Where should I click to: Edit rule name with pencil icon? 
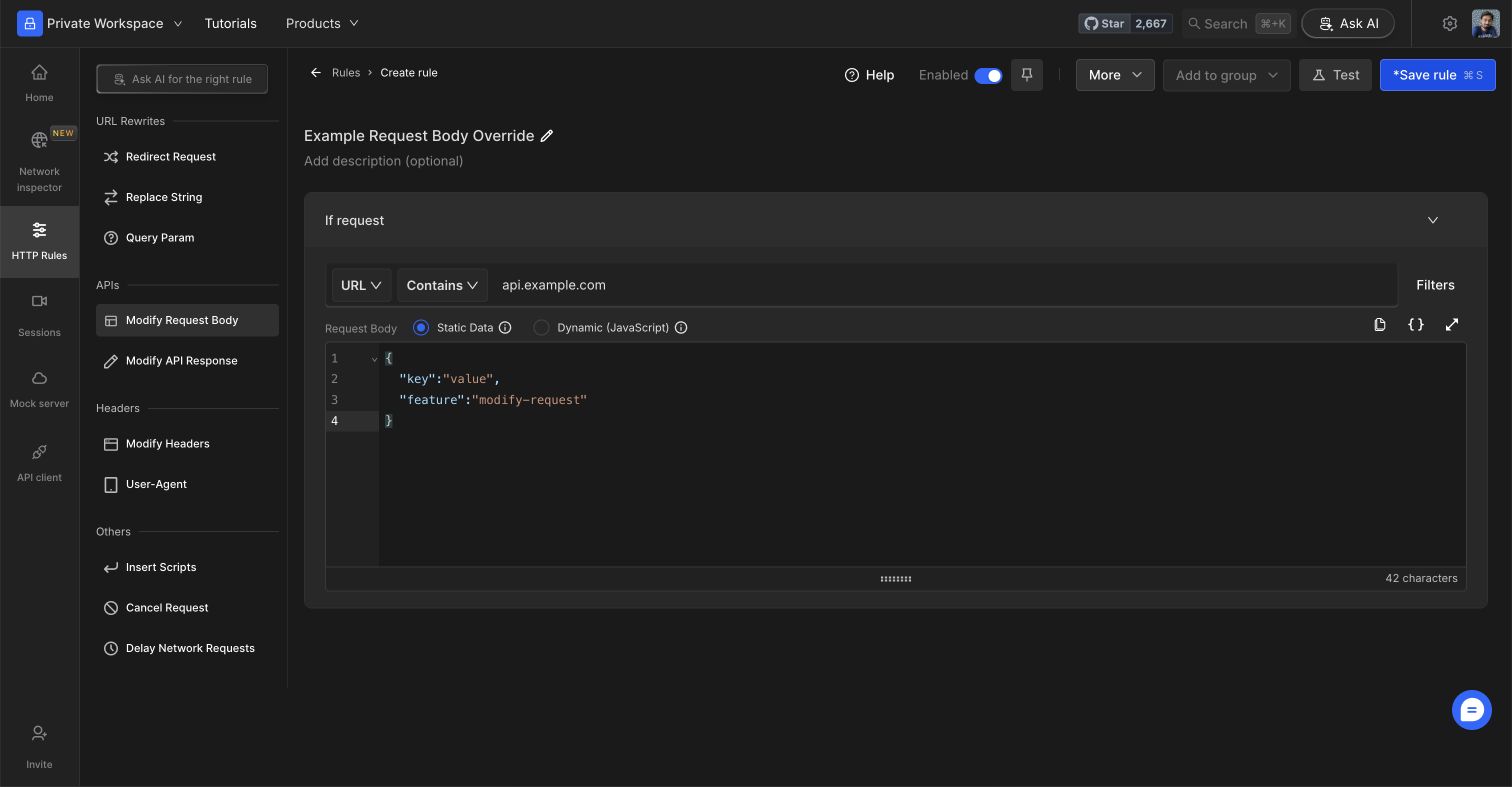546,135
